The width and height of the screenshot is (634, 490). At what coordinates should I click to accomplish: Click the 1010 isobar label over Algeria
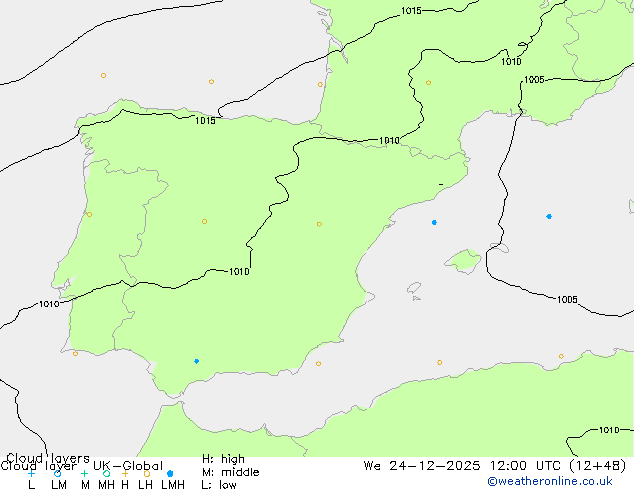point(609,430)
